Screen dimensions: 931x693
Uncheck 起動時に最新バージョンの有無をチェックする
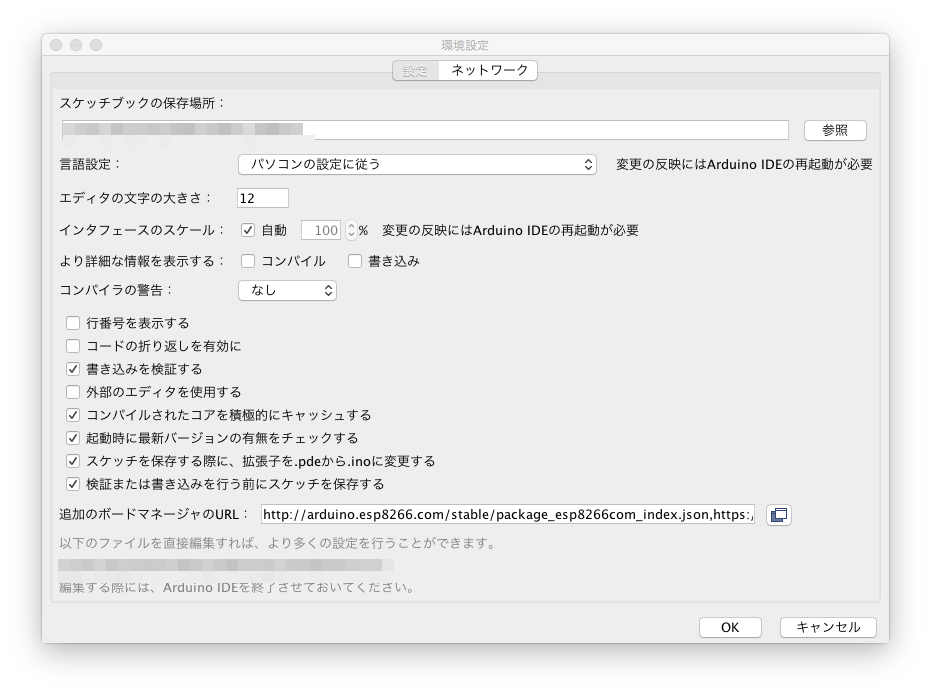[x=73, y=438]
